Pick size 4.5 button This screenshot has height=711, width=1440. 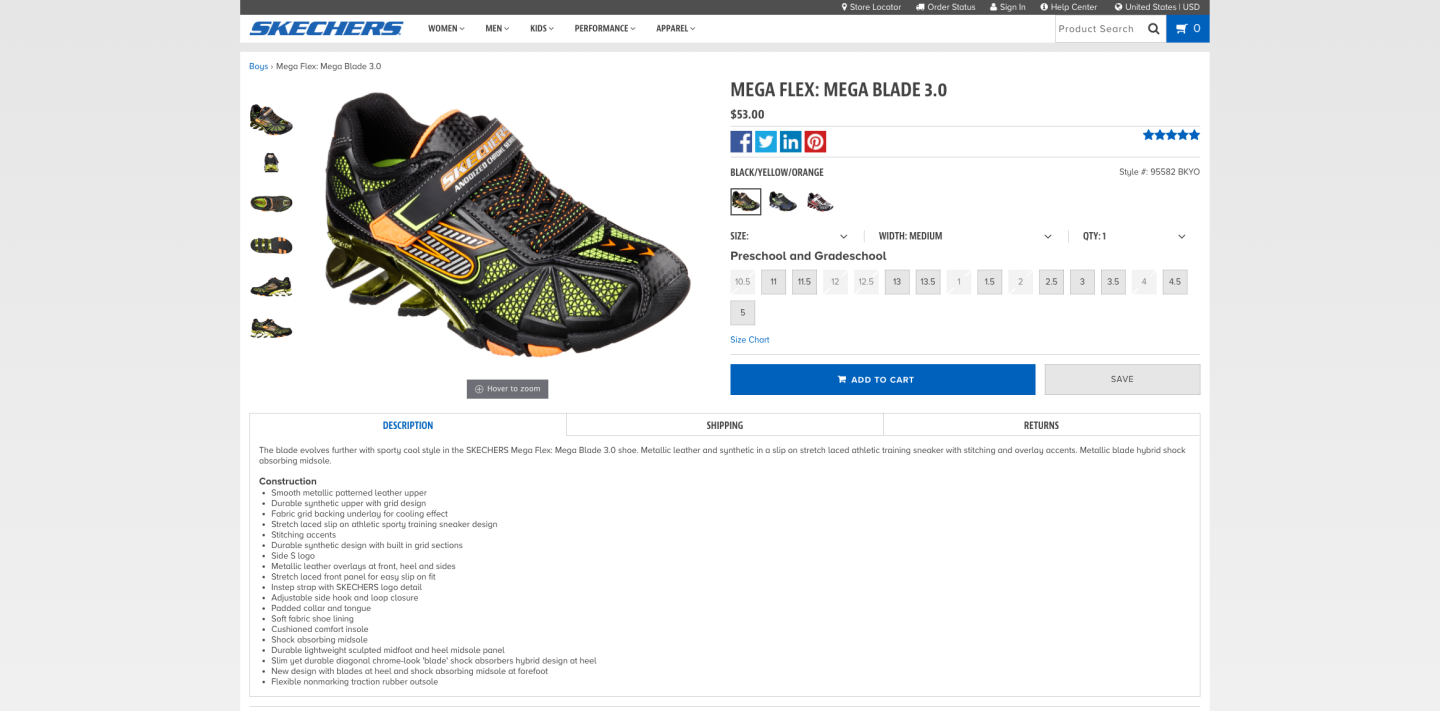point(1175,282)
